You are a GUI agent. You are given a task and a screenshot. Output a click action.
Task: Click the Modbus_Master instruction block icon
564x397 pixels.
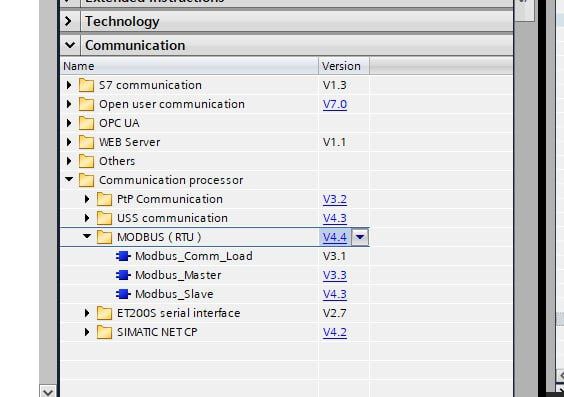123,275
